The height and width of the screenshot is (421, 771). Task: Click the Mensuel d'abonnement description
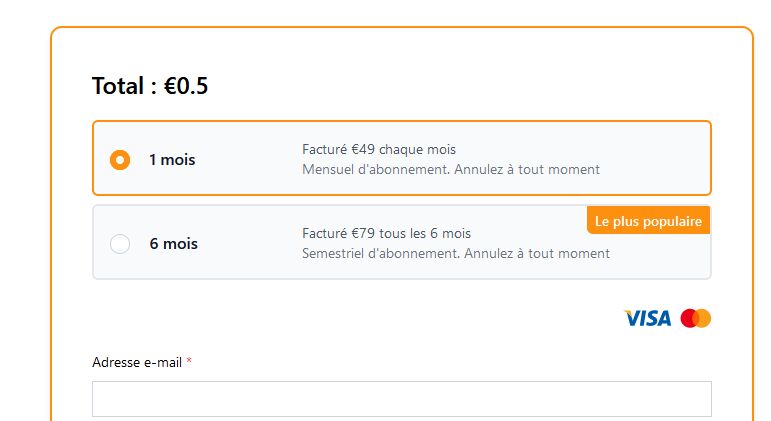(451, 170)
